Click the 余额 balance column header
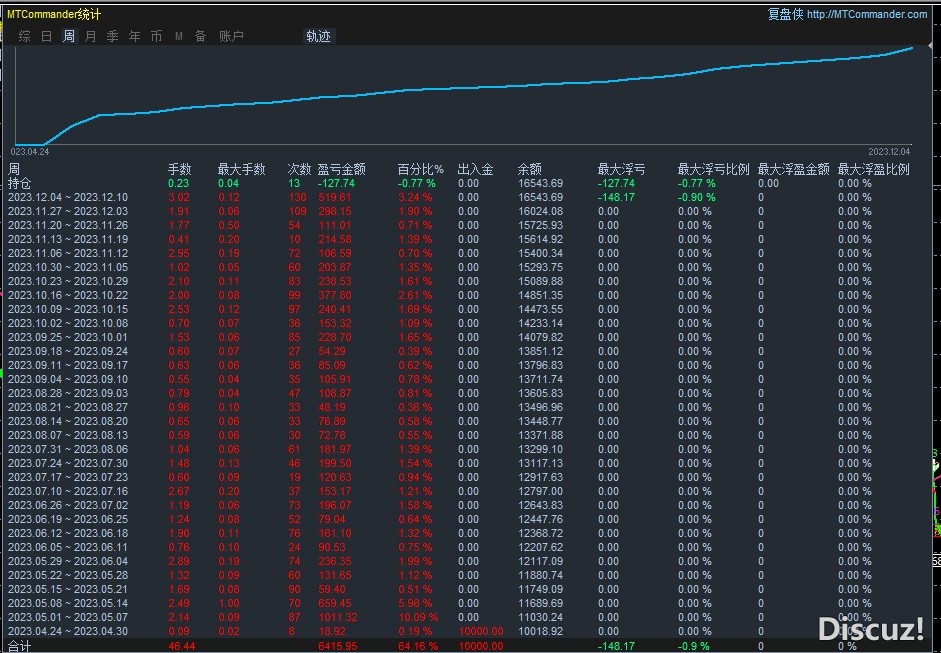The height and width of the screenshot is (653, 941). [x=529, y=169]
